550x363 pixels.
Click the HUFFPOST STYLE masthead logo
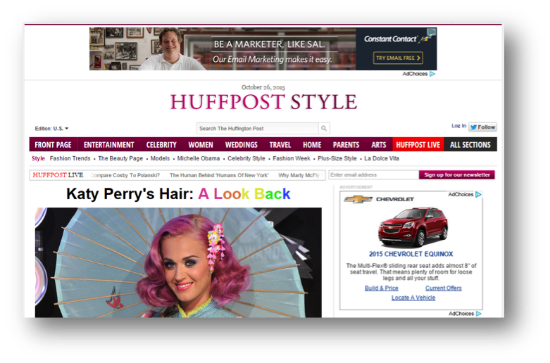pyautogui.click(x=263, y=102)
